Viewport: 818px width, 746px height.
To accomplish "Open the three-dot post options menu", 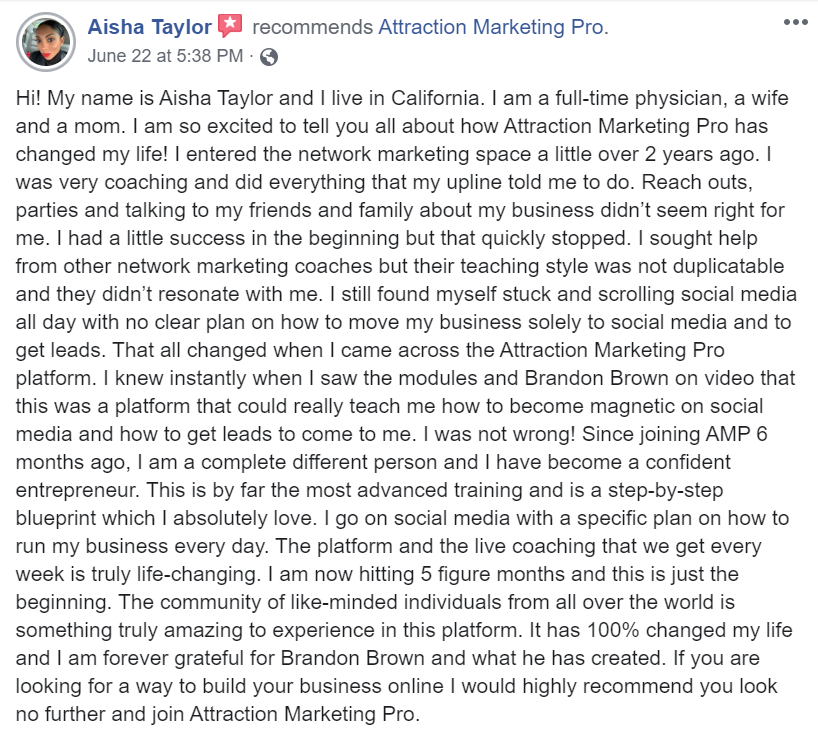I will [x=796, y=22].
